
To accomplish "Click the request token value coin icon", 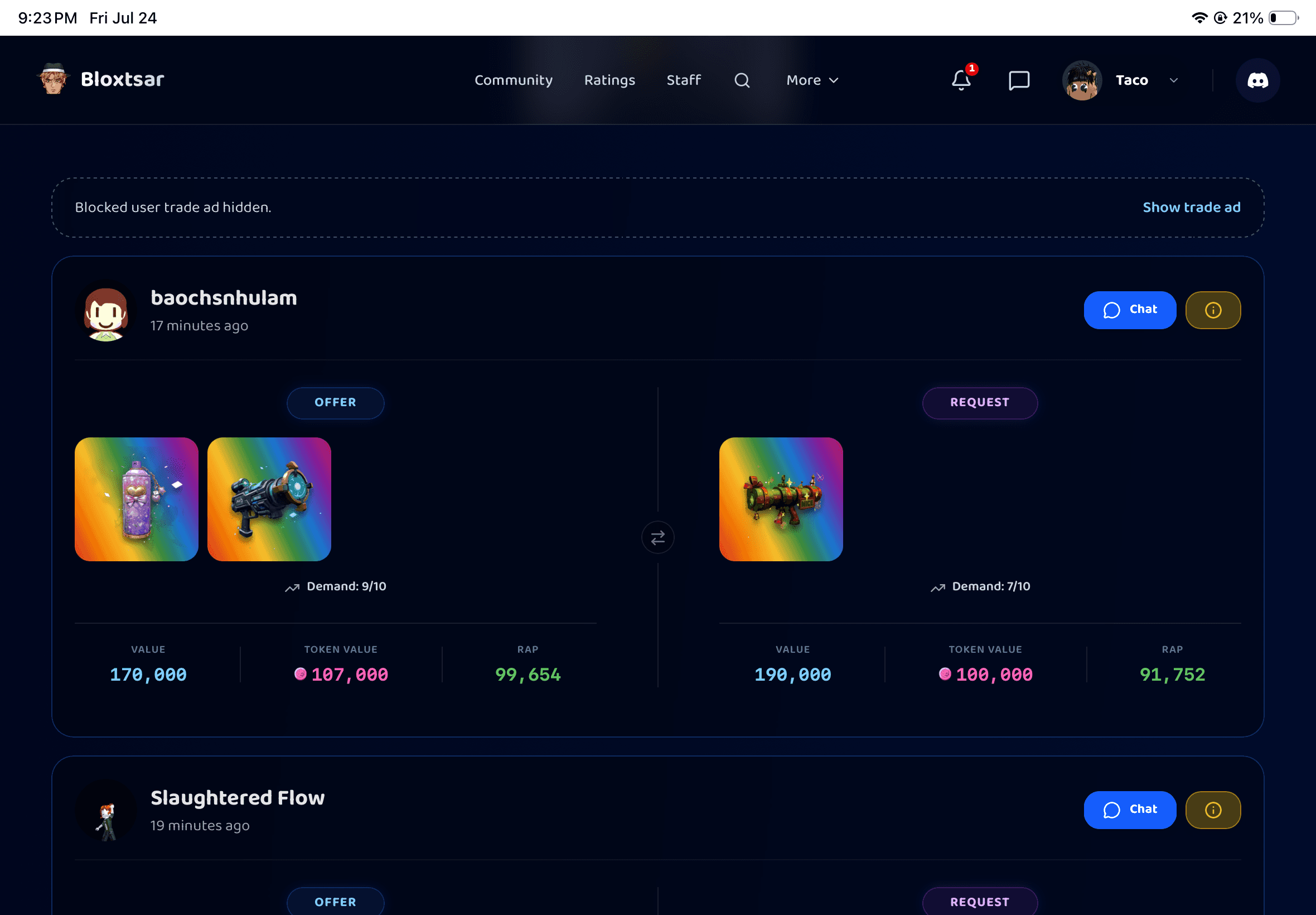I will tap(945, 673).
